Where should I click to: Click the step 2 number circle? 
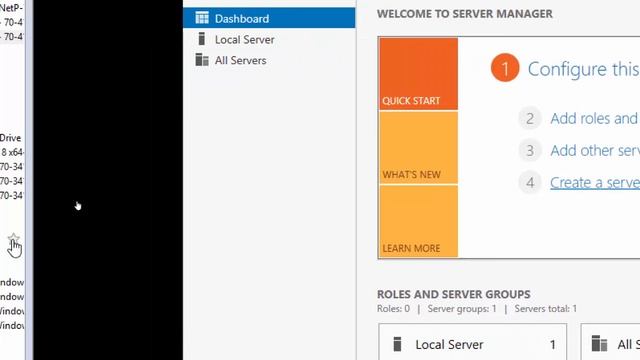click(530, 118)
